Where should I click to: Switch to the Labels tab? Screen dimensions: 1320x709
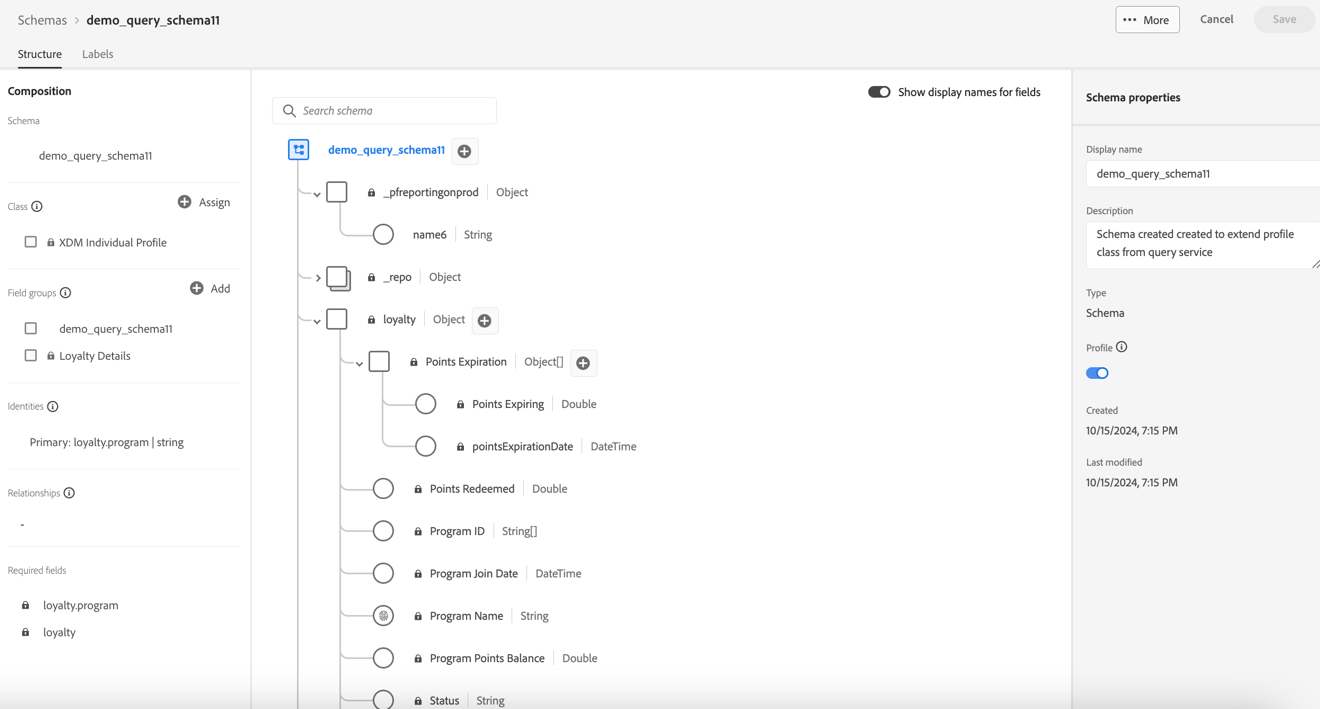tap(97, 54)
